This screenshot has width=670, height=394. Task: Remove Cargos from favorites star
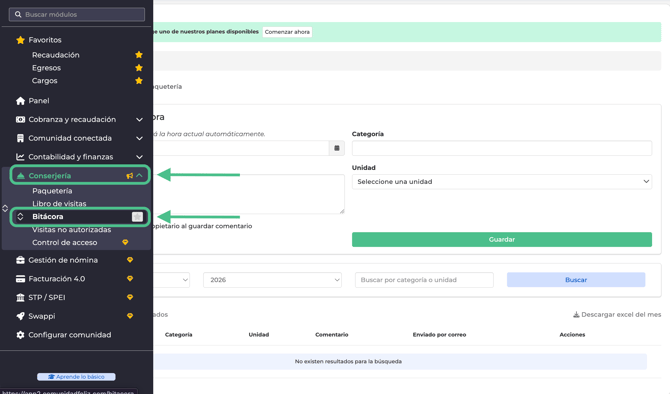(139, 81)
